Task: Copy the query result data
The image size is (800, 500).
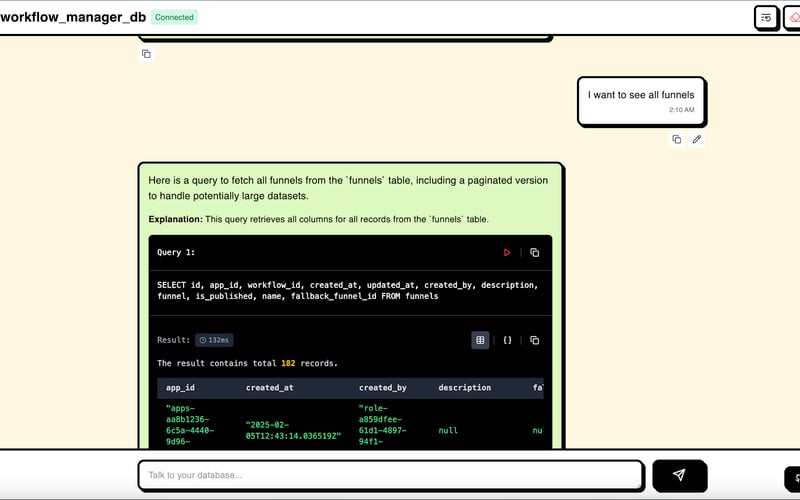Action: (534, 340)
